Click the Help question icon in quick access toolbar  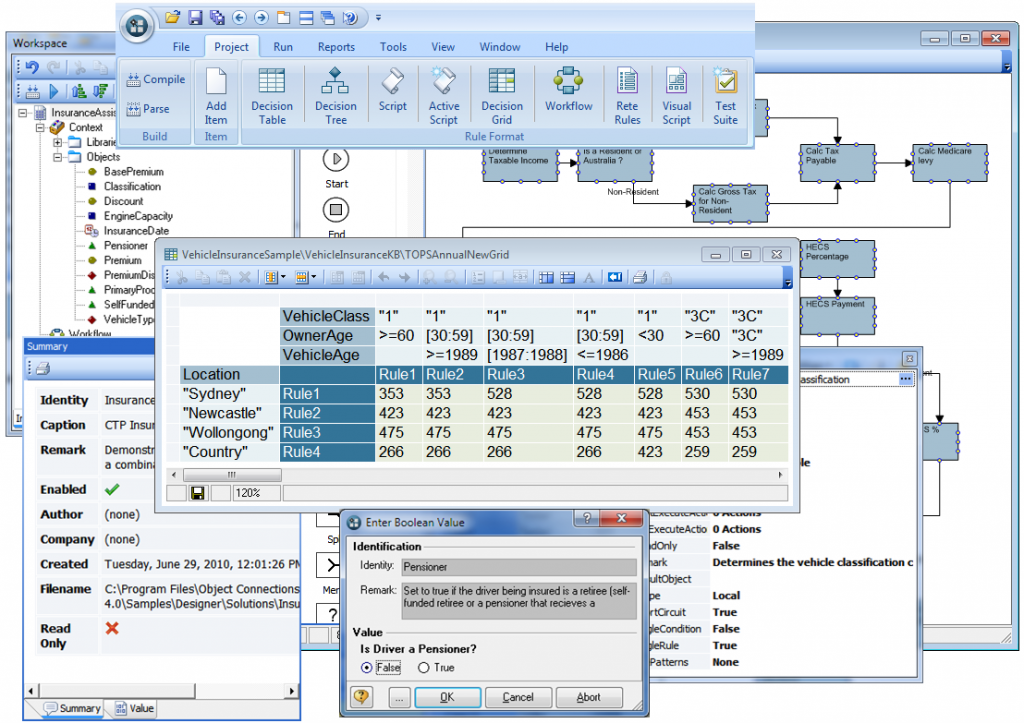pos(350,18)
